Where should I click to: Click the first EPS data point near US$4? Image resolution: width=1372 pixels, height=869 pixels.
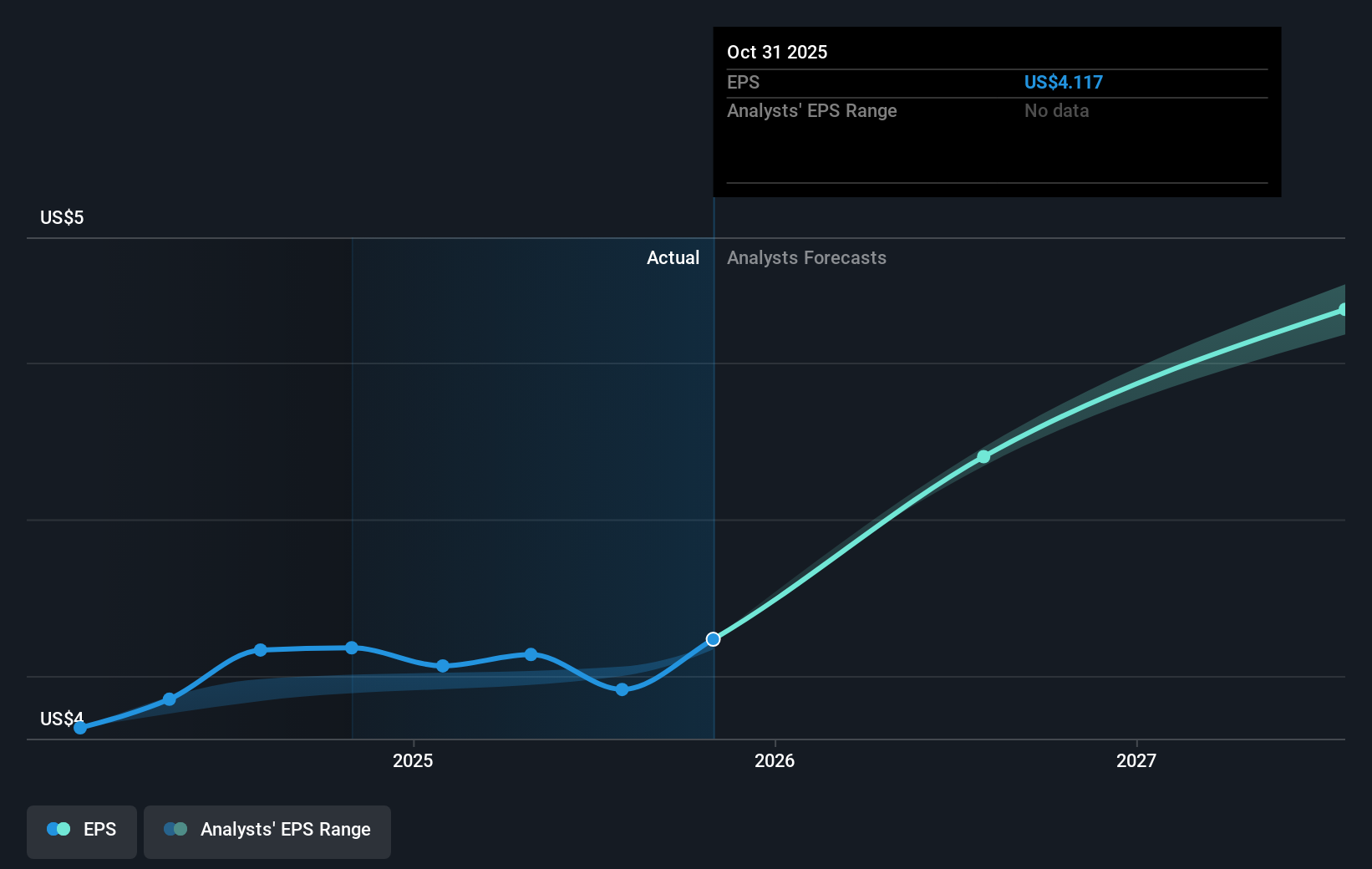click(x=80, y=728)
